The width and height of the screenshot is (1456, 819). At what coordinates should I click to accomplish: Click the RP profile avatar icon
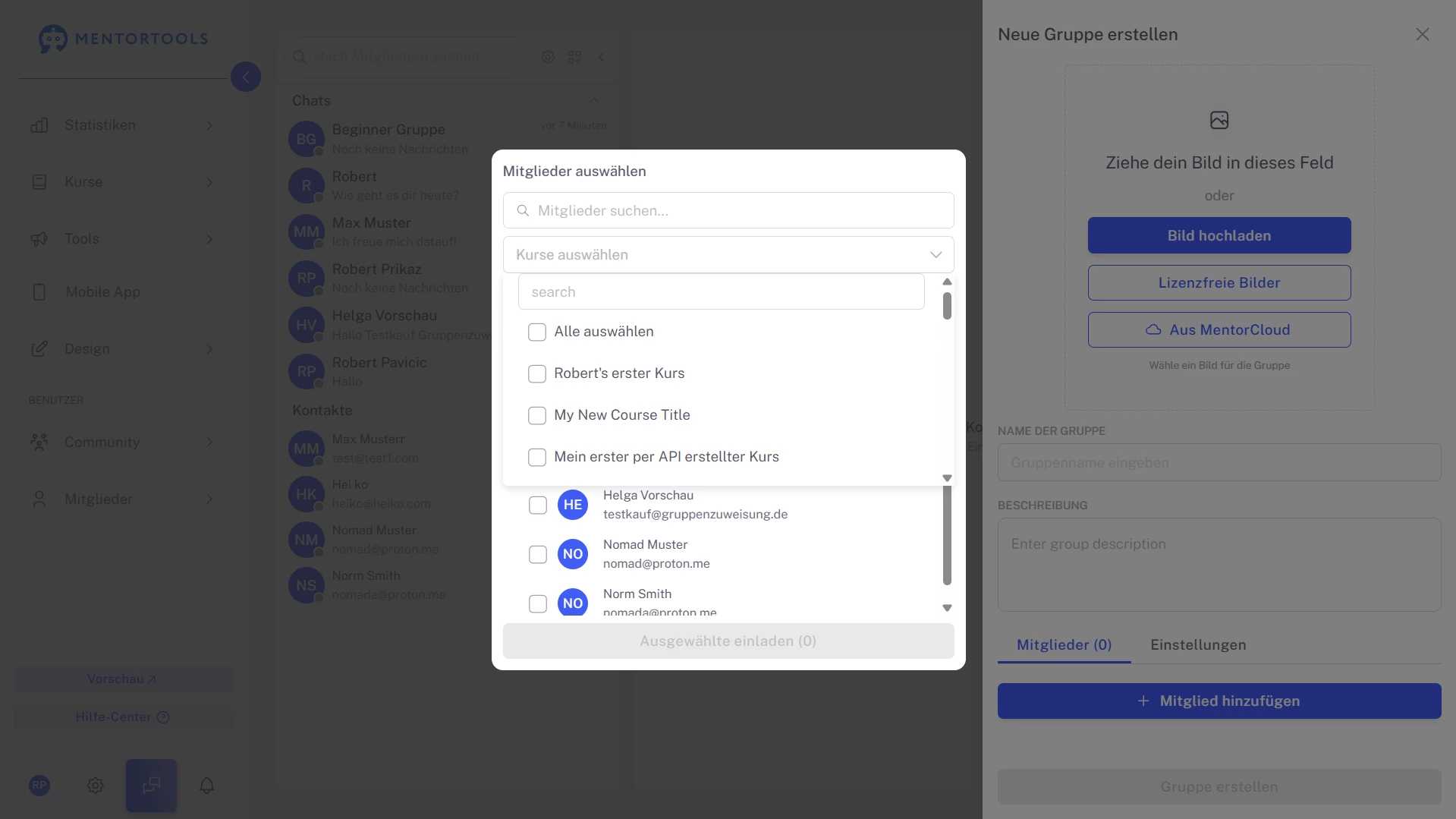pyautogui.click(x=39, y=785)
